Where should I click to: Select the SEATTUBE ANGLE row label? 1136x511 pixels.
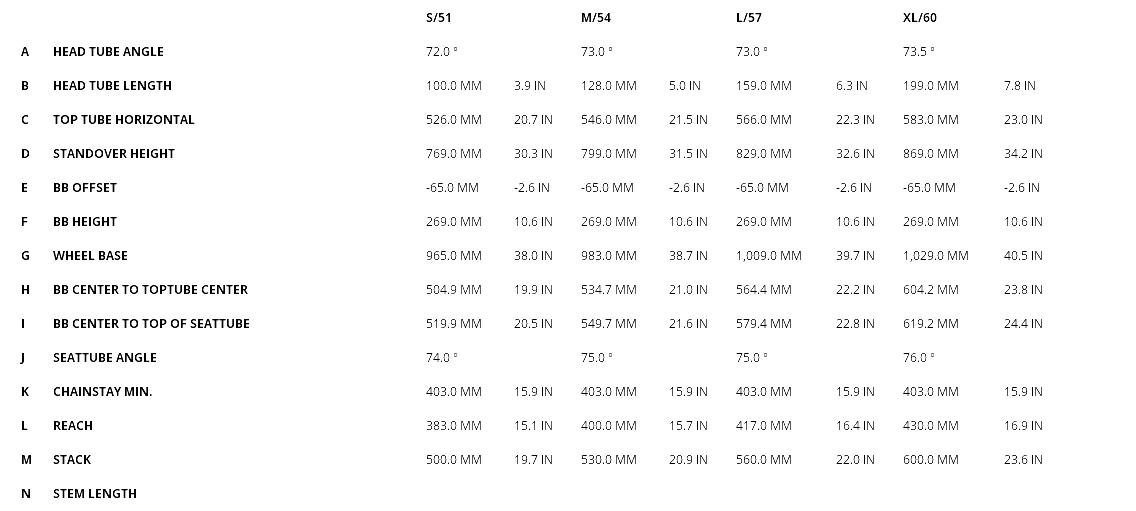(105, 358)
